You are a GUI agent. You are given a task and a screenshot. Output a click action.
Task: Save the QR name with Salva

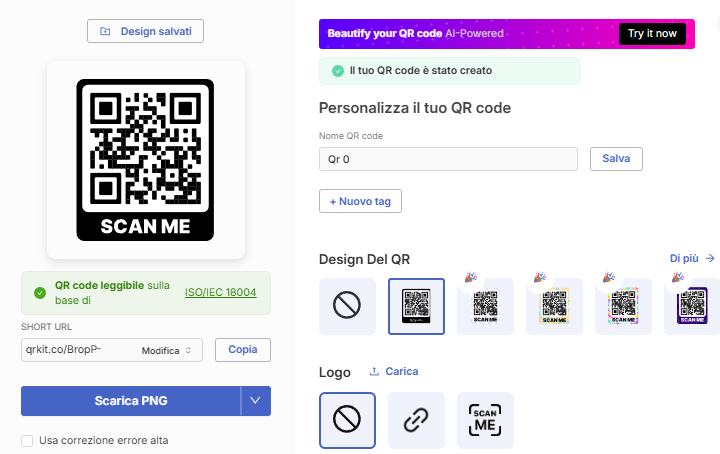point(616,159)
